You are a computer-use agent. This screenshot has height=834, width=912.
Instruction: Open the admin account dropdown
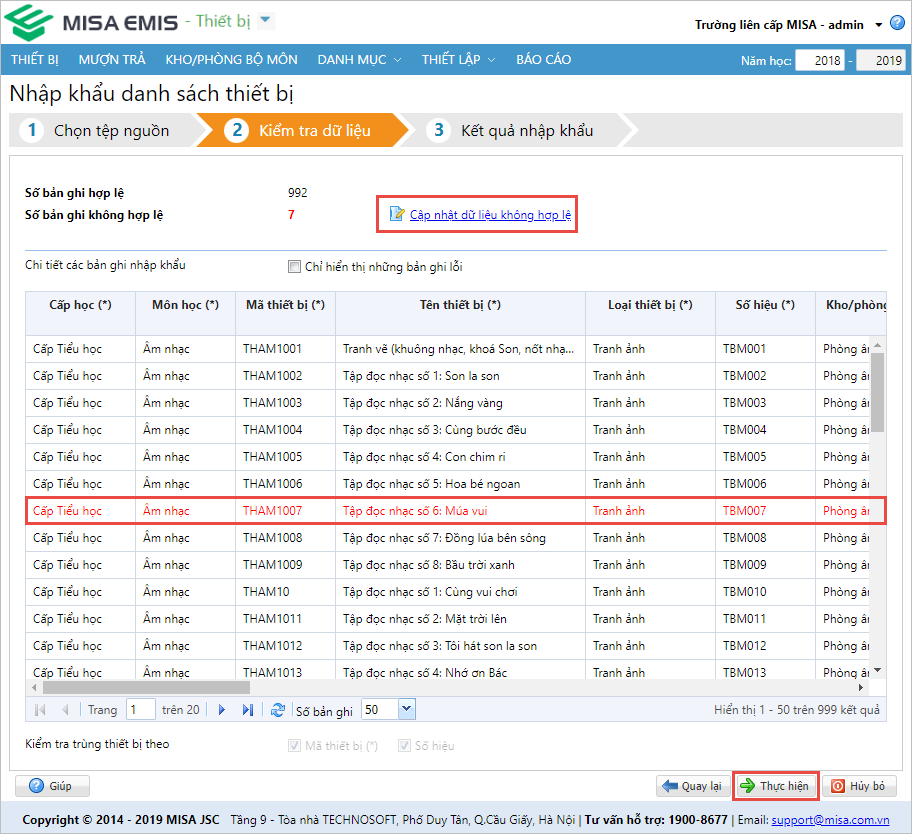pos(878,25)
